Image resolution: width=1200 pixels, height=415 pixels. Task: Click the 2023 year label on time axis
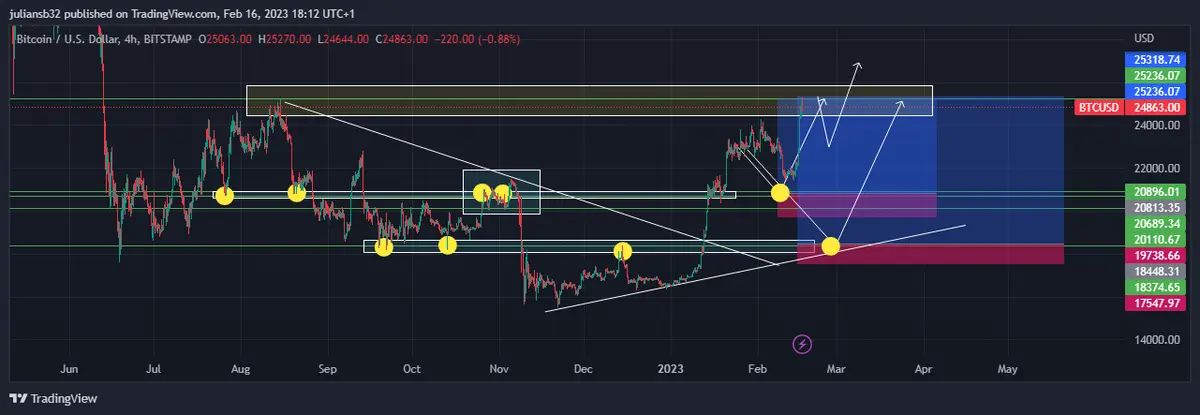pyautogui.click(x=670, y=368)
